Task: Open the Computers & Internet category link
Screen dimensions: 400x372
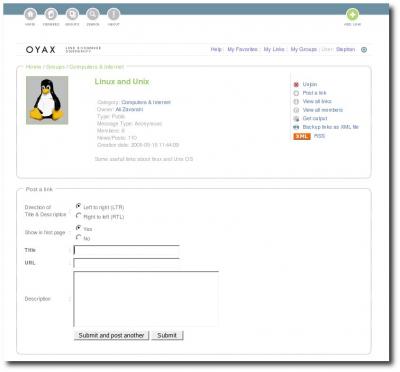Action: click(x=146, y=102)
